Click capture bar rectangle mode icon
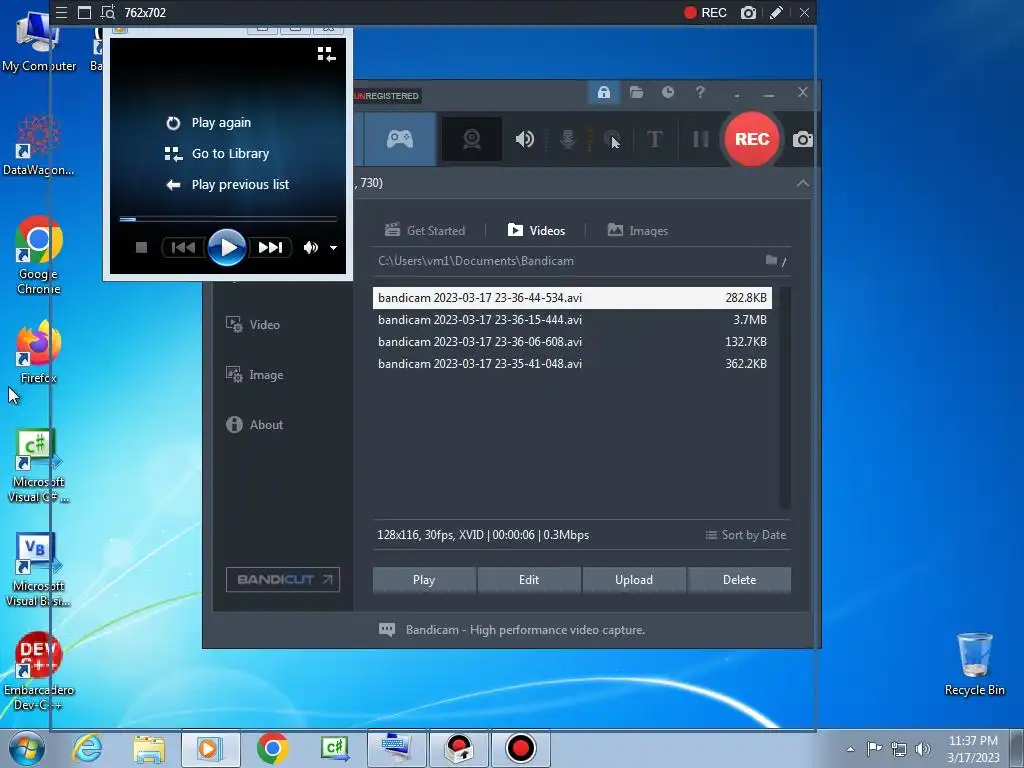The image size is (1024, 768). pyautogui.click(x=84, y=12)
